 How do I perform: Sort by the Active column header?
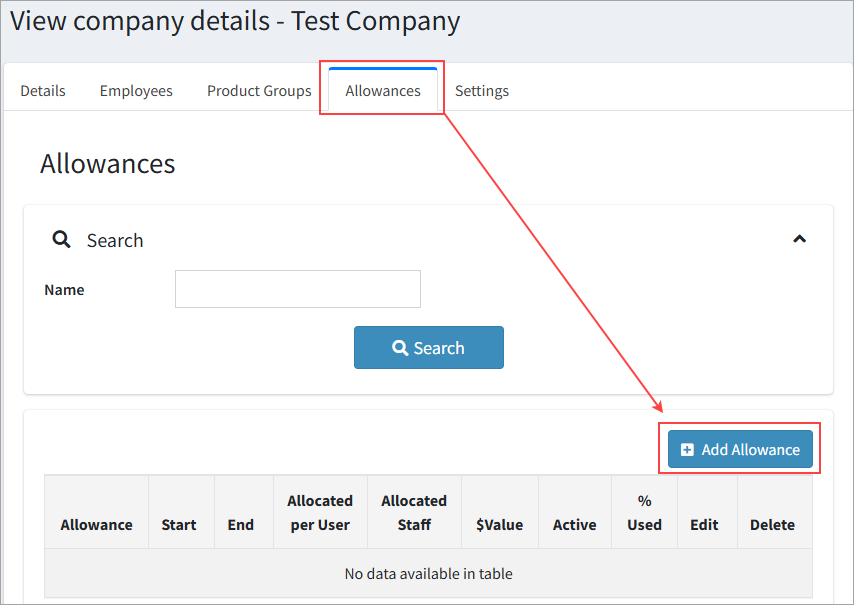tap(575, 512)
